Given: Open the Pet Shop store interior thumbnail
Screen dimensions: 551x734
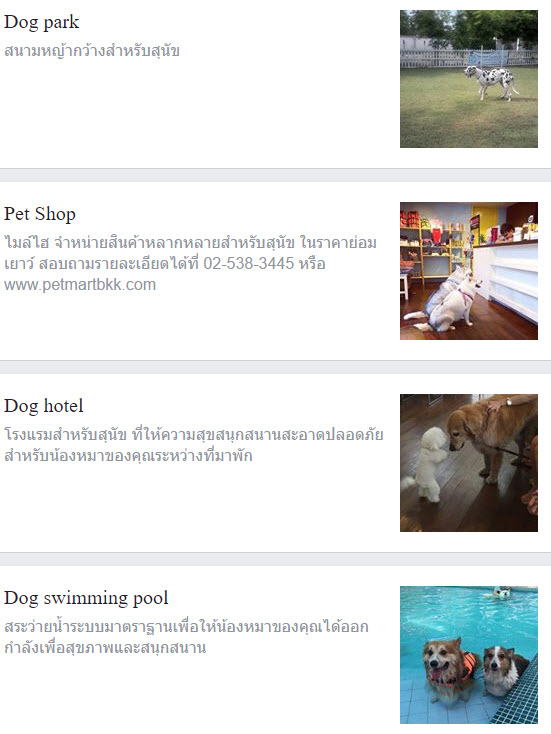Looking at the screenshot, I should (469, 271).
